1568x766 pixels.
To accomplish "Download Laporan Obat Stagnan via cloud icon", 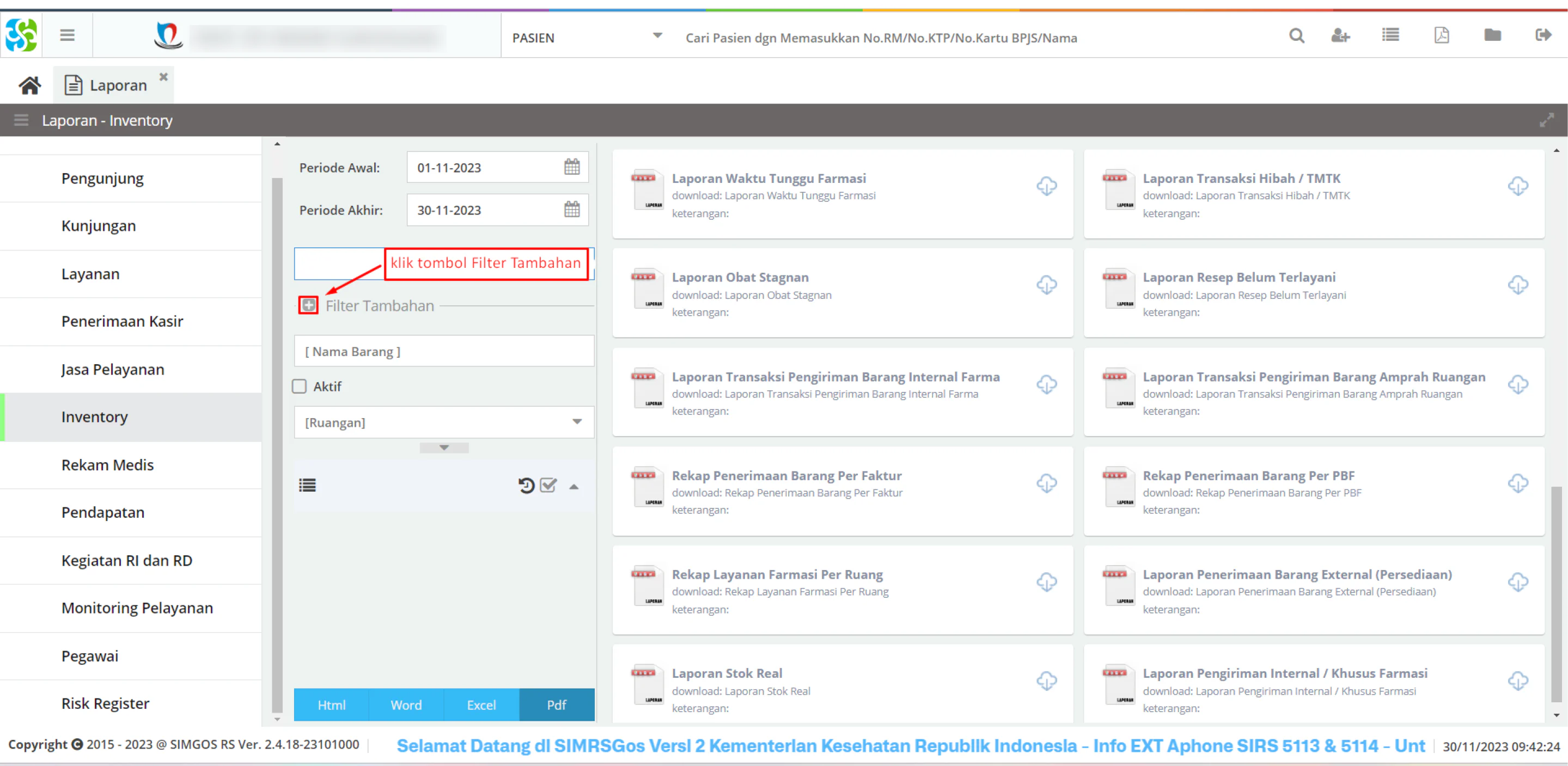I will 1047,285.
